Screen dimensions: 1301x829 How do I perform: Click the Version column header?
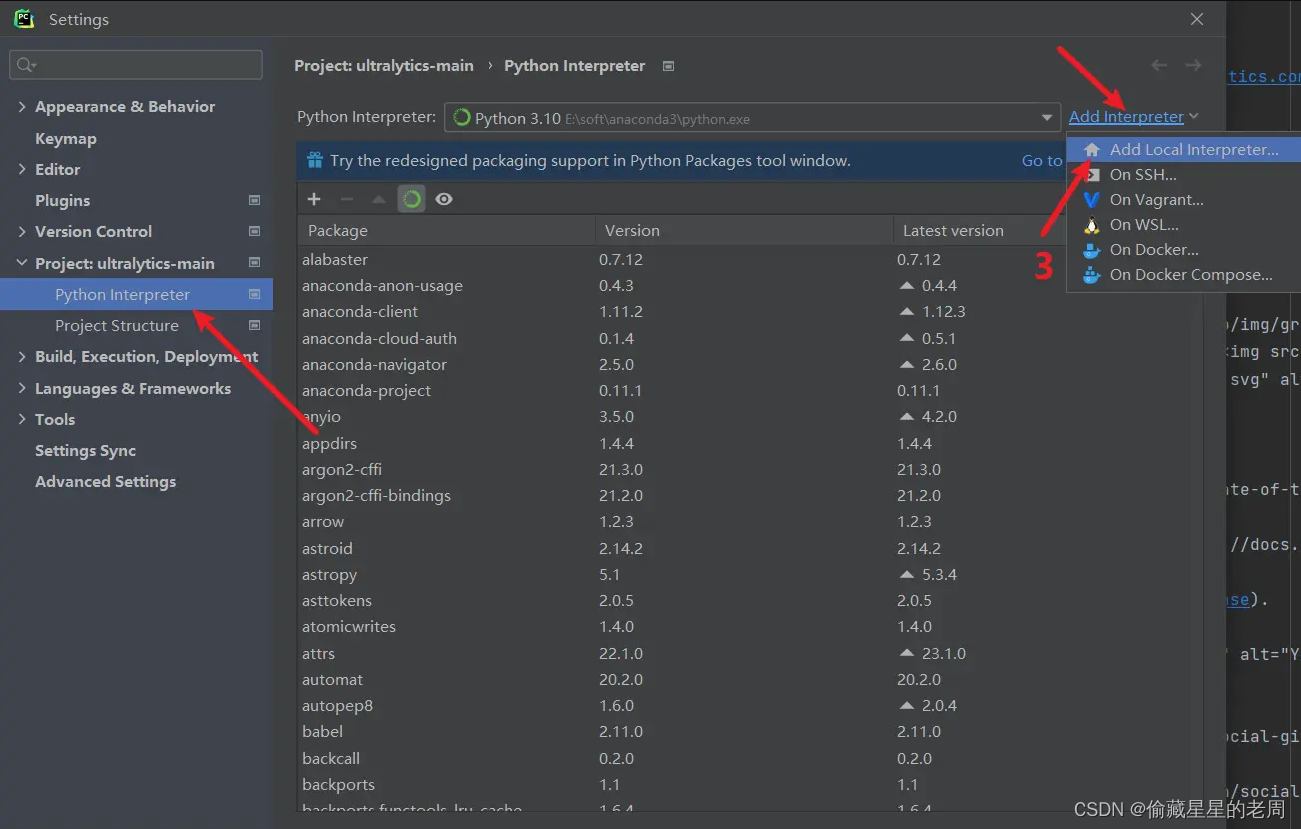[x=744, y=230]
